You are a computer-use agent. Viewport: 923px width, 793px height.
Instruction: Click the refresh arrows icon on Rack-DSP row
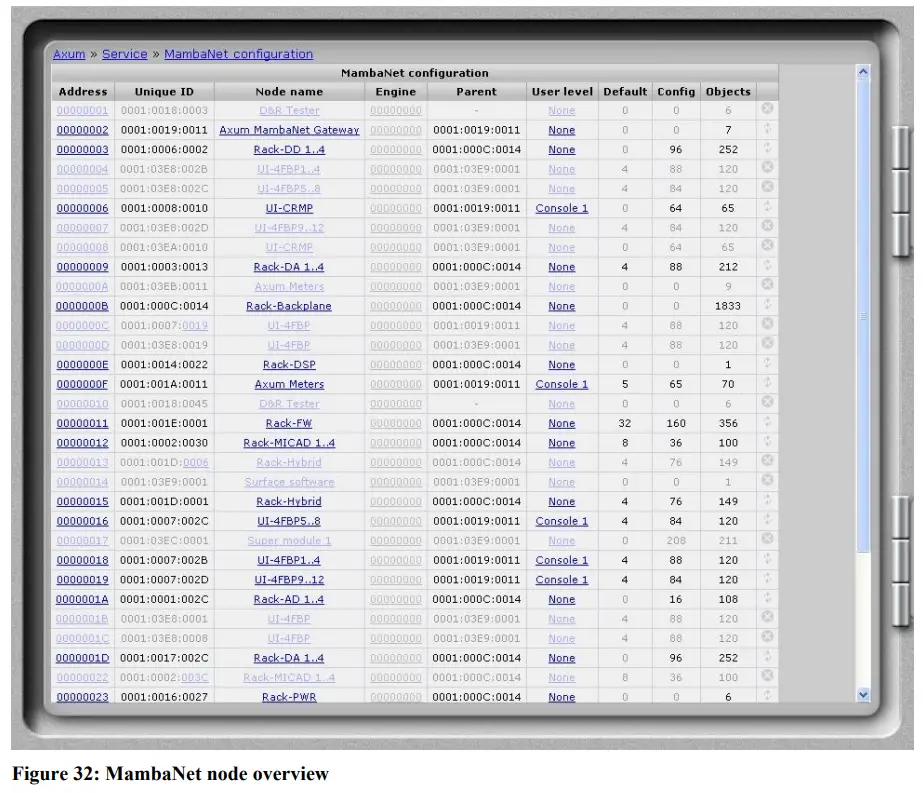pyautogui.click(x=767, y=365)
